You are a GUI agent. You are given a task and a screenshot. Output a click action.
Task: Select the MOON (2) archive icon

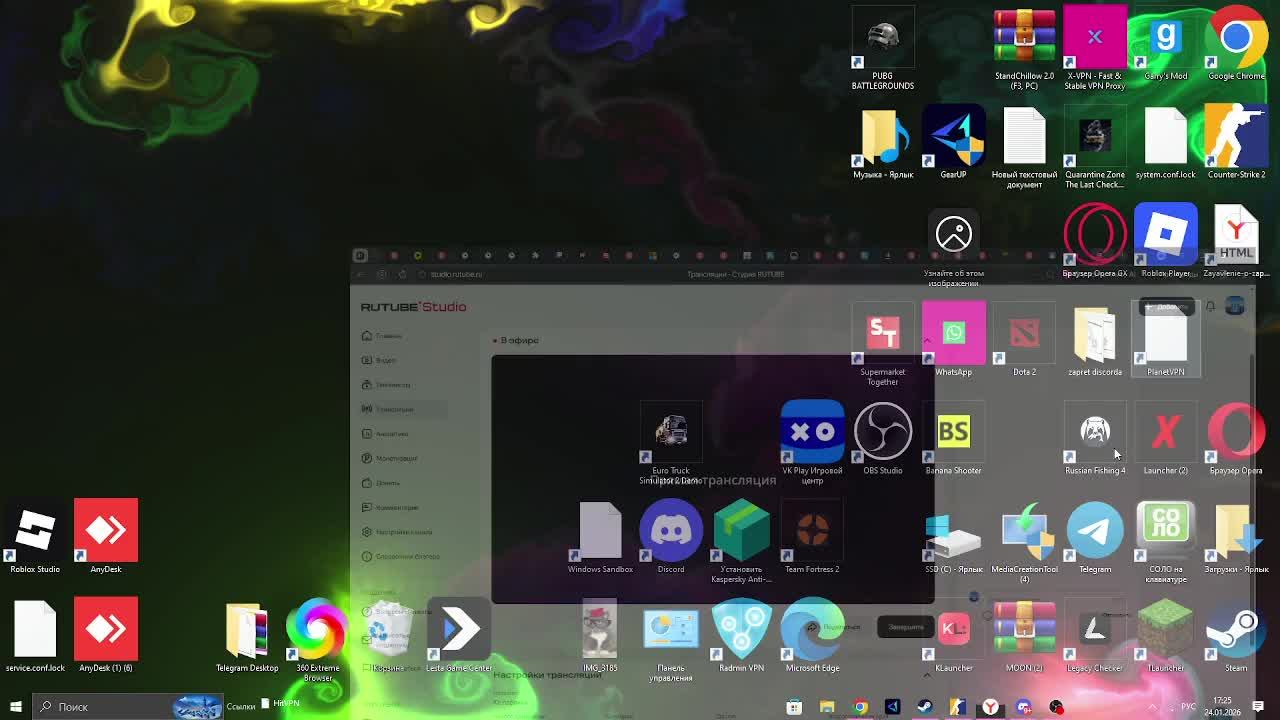(1024, 629)
